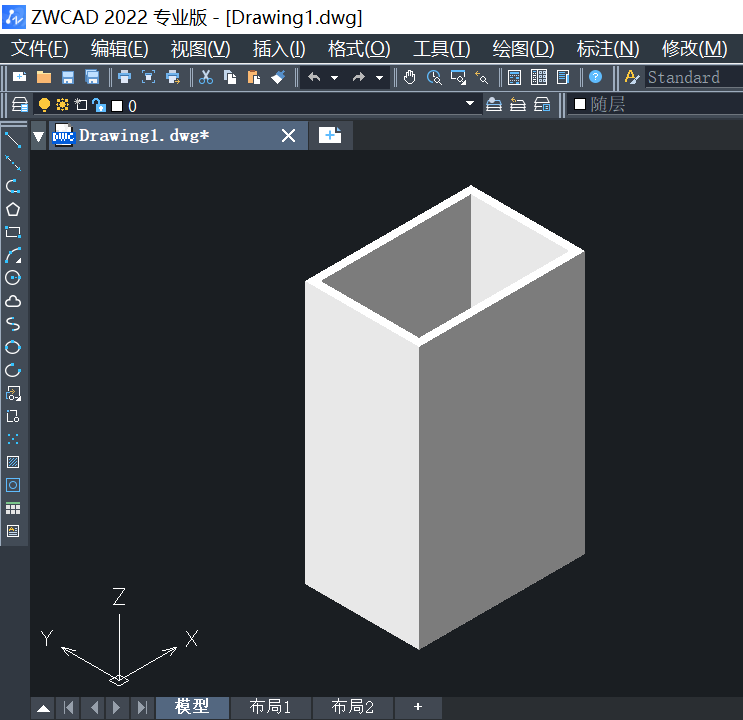The image size is (743, 720).
Task: Select the Zoom Window tool
Action: tap(458, 77)
